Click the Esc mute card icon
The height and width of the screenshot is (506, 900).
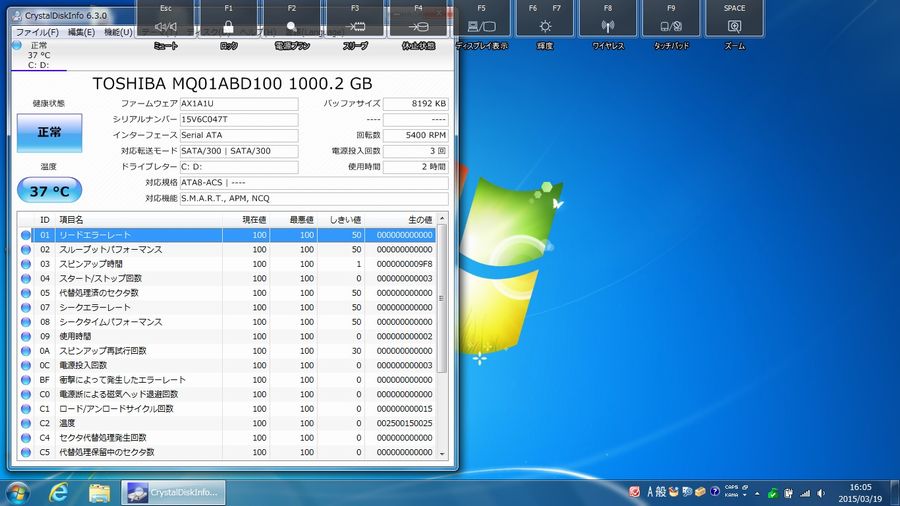(x=165, y=26)
